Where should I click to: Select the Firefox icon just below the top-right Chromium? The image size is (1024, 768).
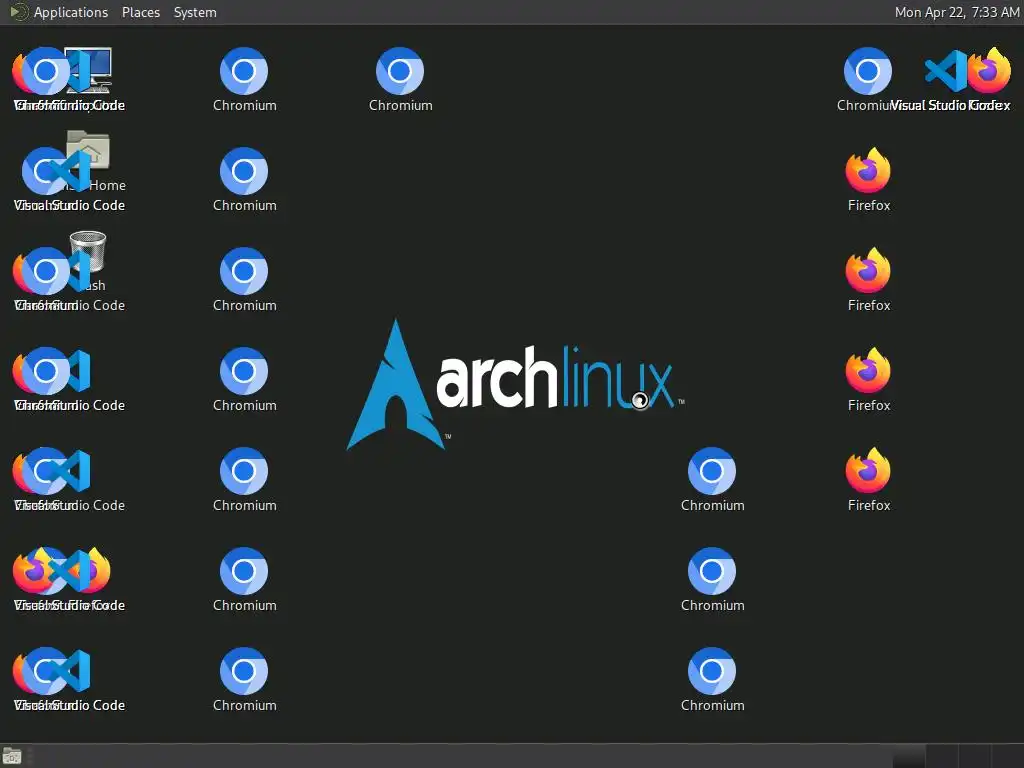point(868,170)
